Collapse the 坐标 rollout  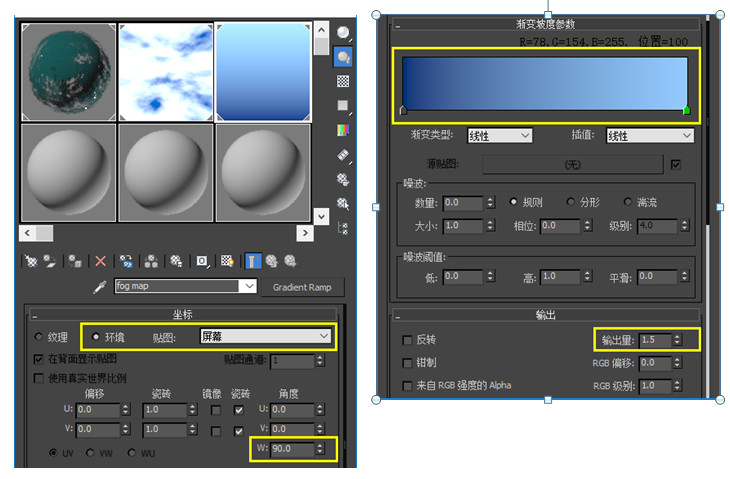point(183,315)
